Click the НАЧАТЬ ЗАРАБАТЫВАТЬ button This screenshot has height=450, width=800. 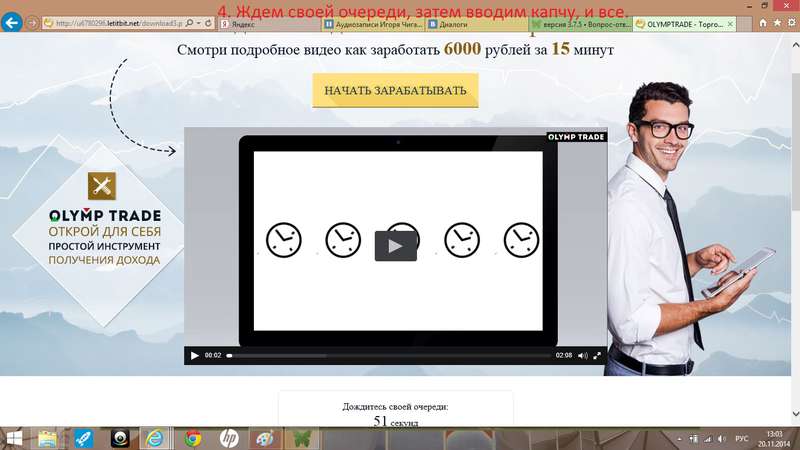395,90
